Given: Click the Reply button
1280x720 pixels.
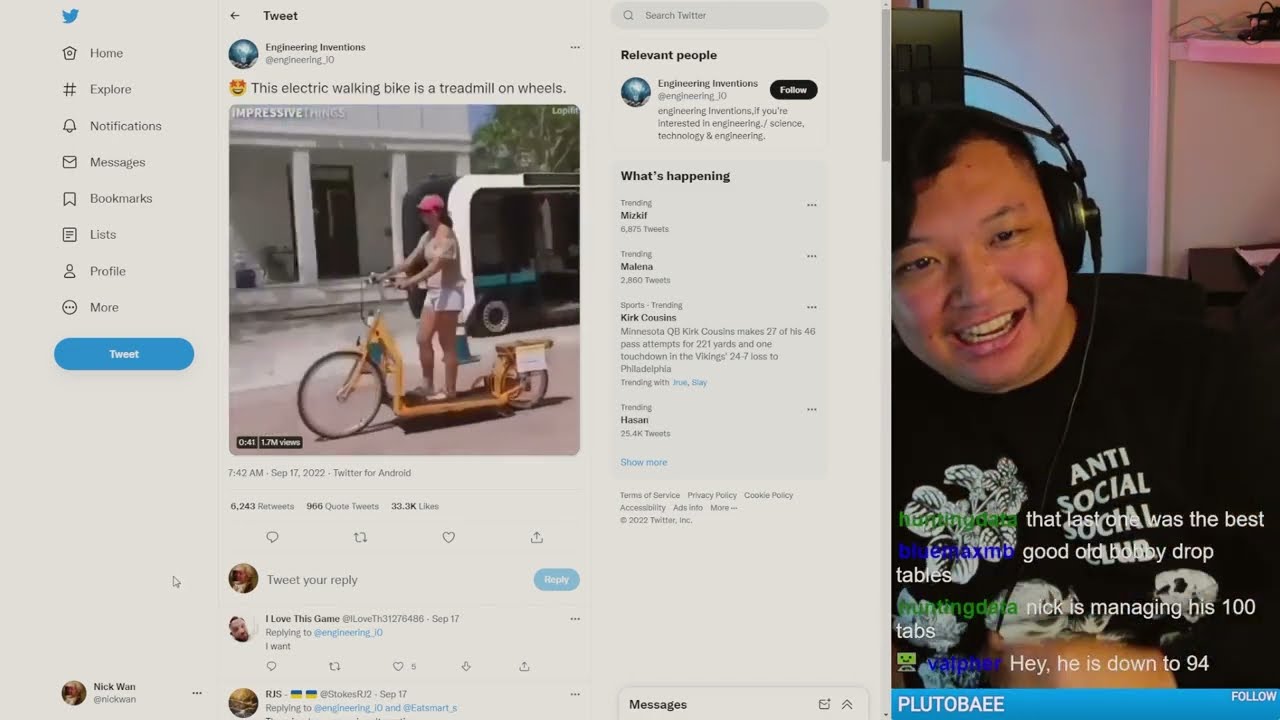Looking at the screenshot, I should click(x=556, y=579).
